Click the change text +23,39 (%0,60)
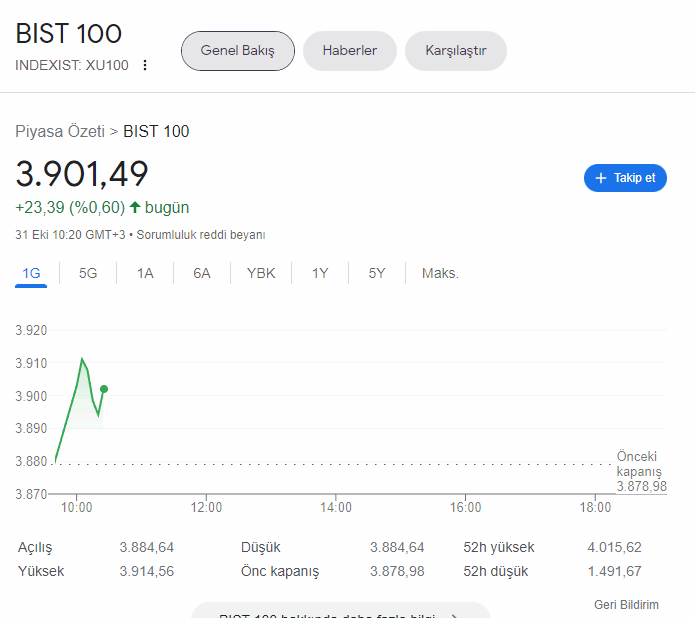 click(70, 207)
